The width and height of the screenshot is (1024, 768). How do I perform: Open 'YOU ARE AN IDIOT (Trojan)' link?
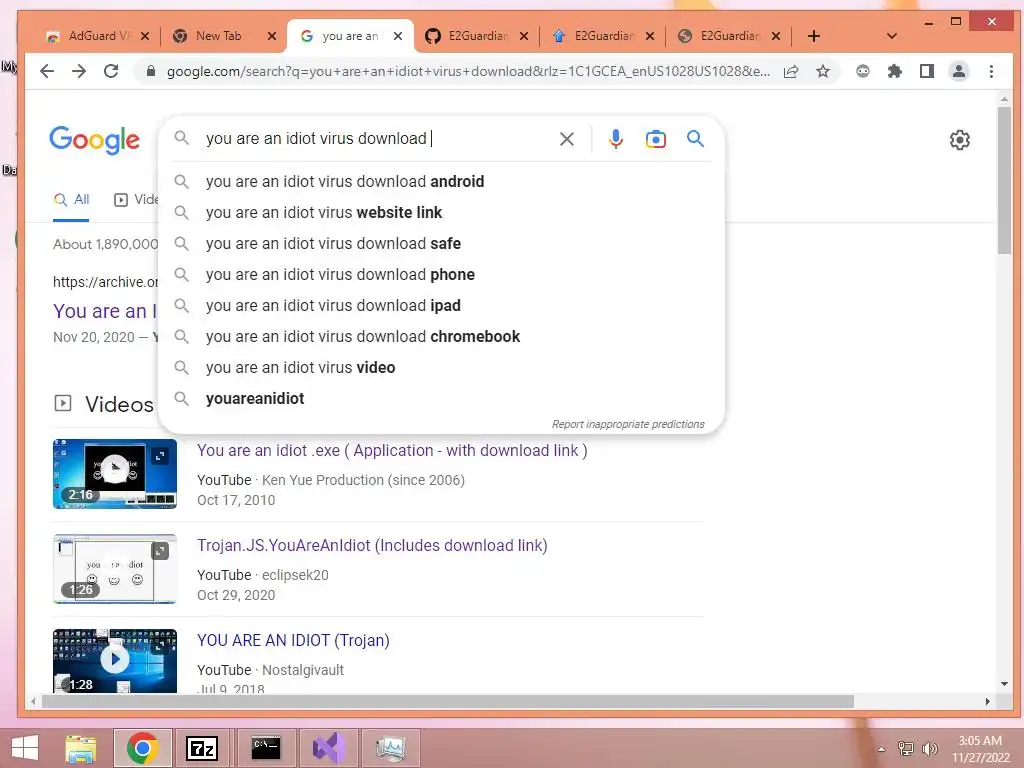click(293, 640)
